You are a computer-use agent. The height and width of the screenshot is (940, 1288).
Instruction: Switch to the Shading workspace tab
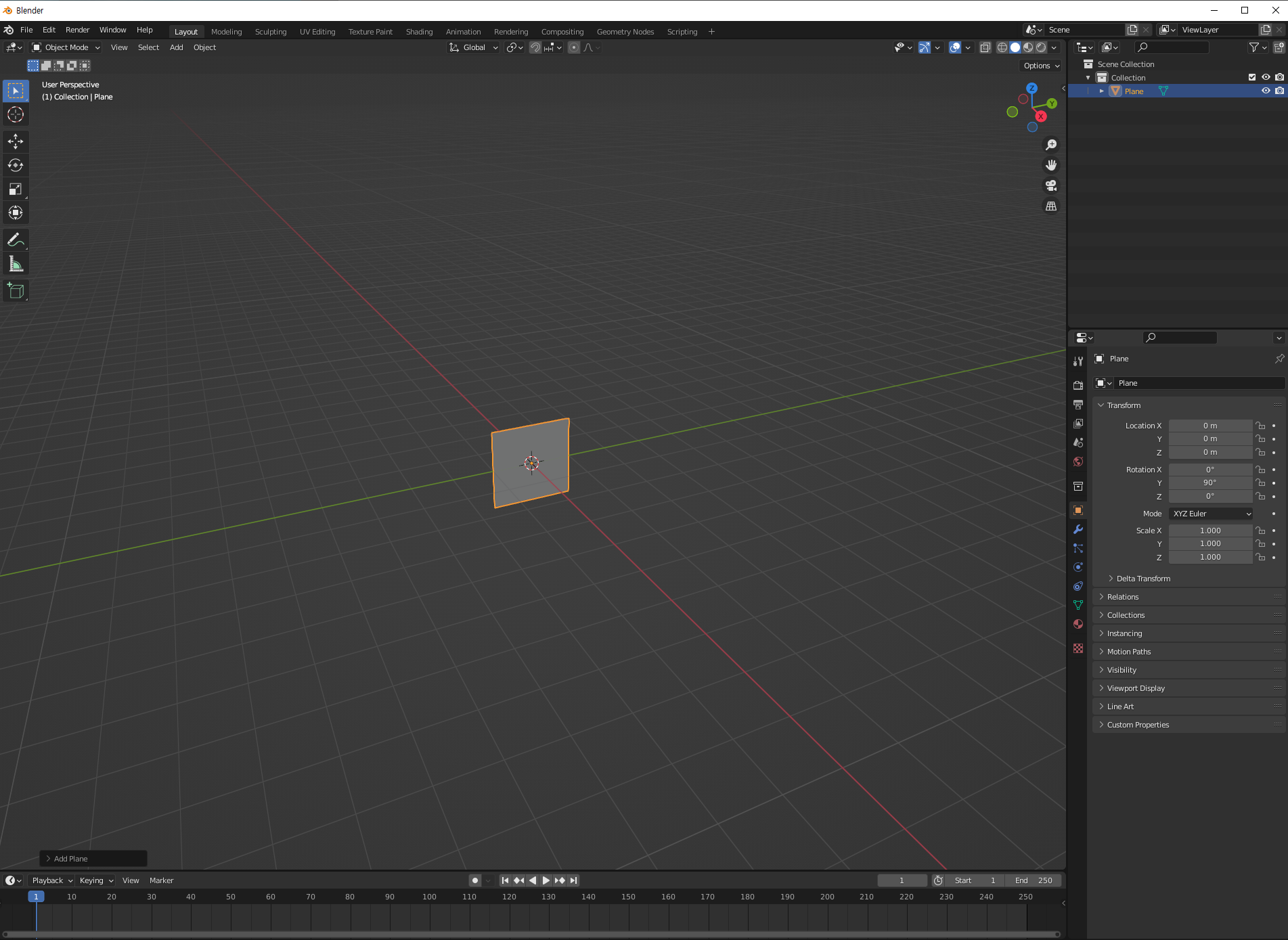click(419, 32)
